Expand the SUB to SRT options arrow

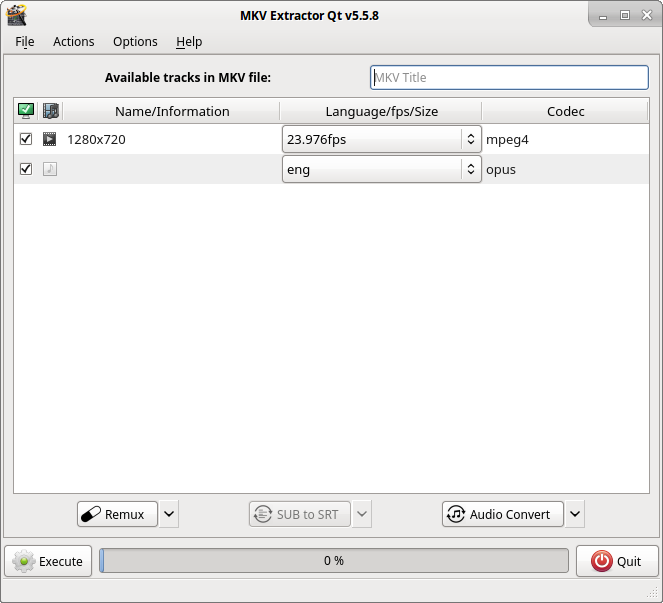tap(362, 514)
